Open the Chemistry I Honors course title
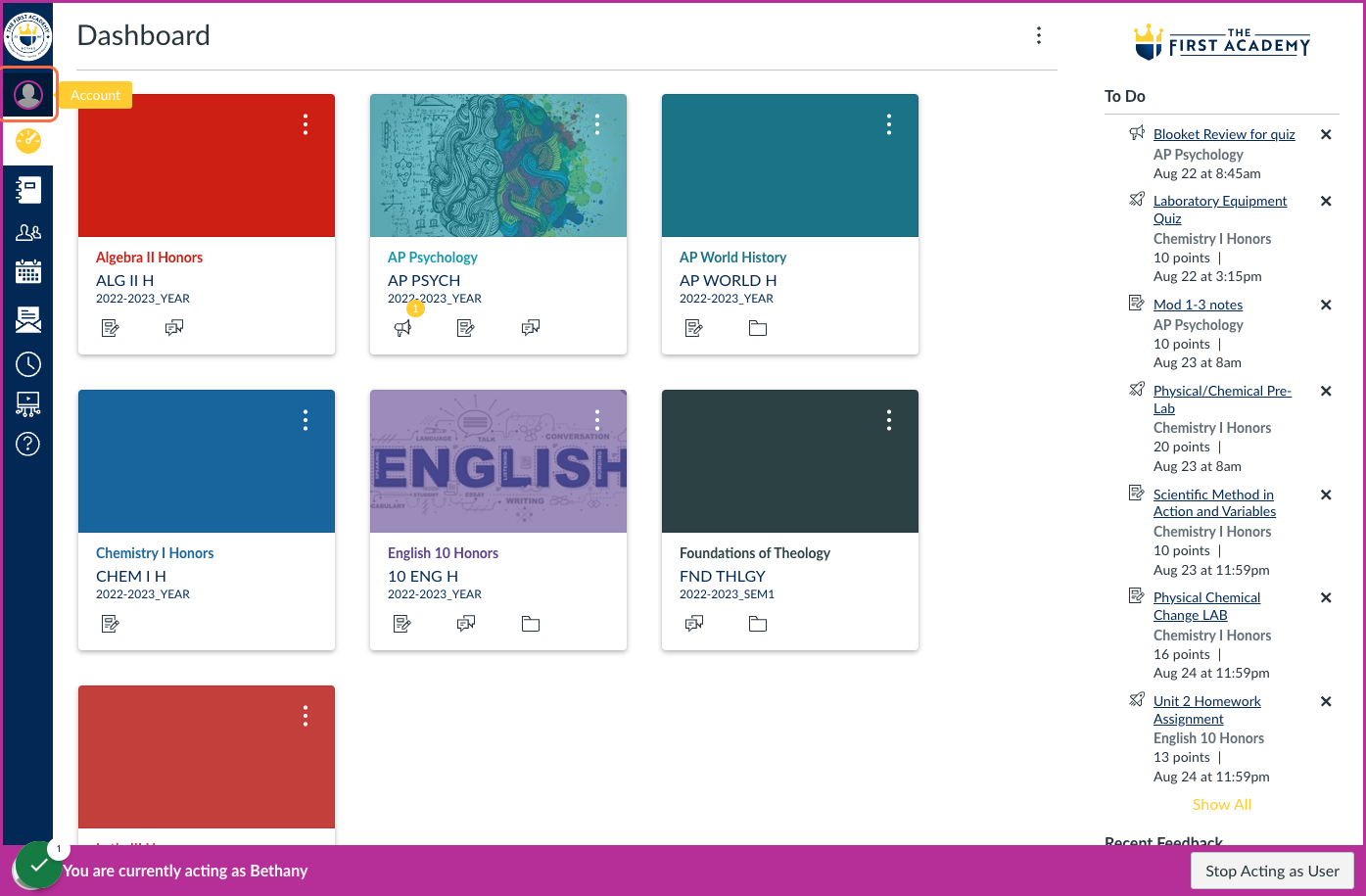 point(155,553)
